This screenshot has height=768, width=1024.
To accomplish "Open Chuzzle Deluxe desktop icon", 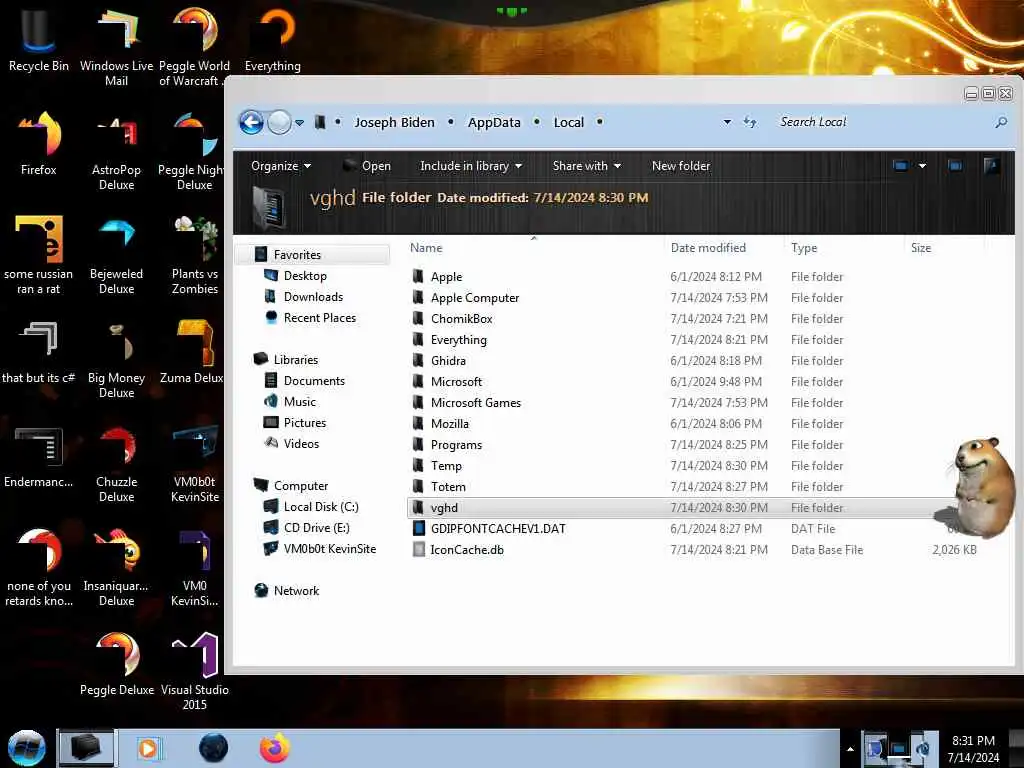I will [116, 464].
